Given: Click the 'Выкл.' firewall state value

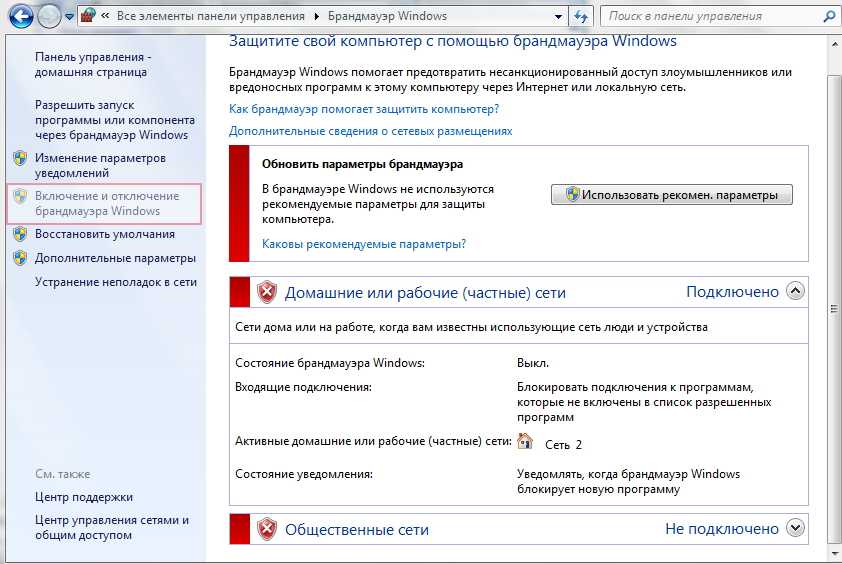Looking at the screenshot, I should 533,363.
